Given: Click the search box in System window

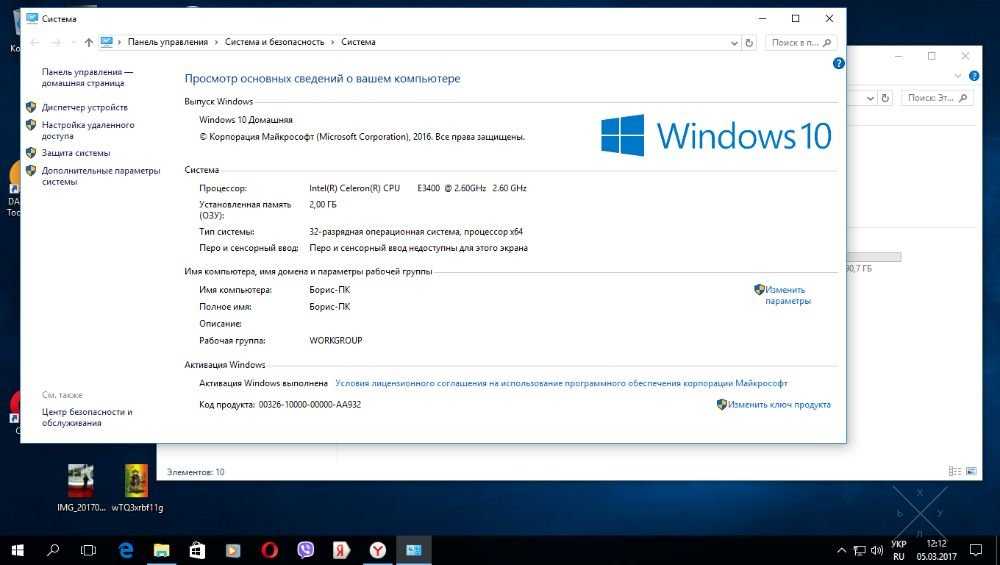Looking at the screenshot, I should tap(801, 43).
